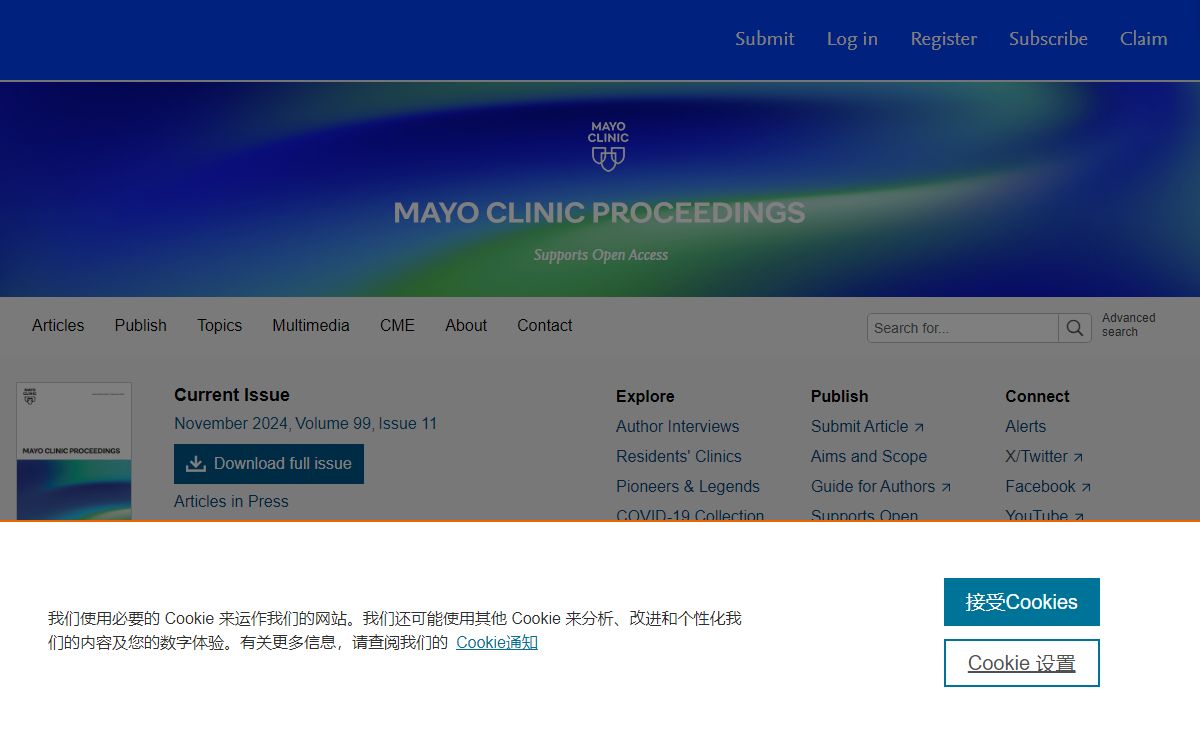
Task: Open the X/Twitter link
Action: click(x=1044, y=456)
